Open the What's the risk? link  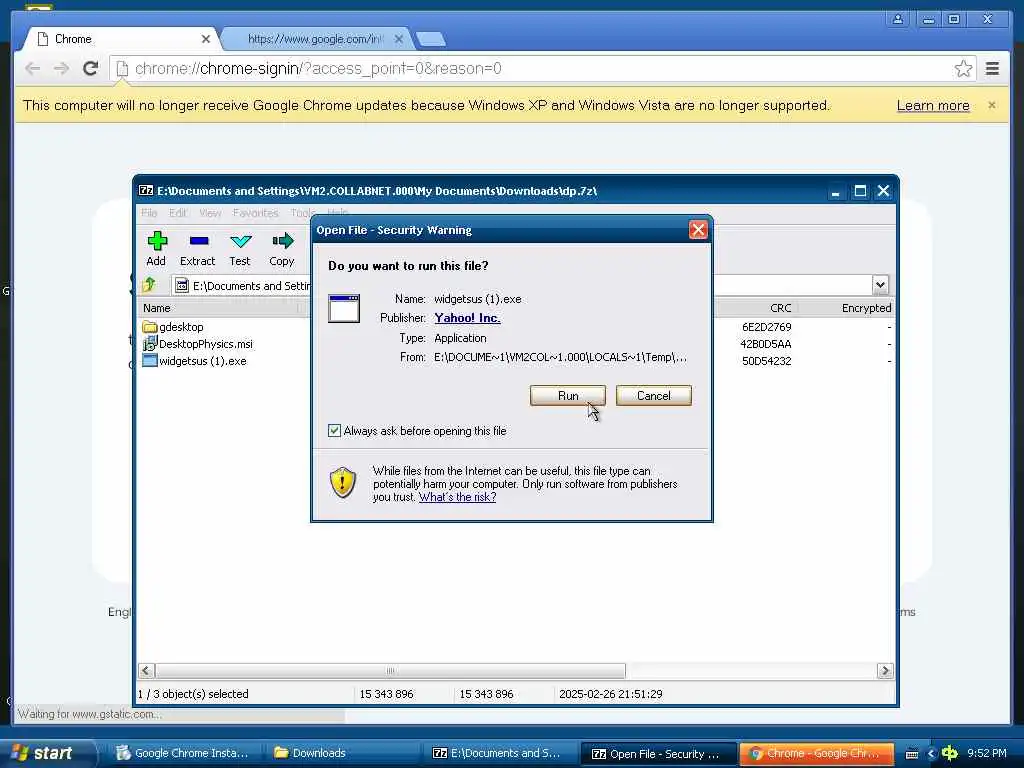coord(457,497)
